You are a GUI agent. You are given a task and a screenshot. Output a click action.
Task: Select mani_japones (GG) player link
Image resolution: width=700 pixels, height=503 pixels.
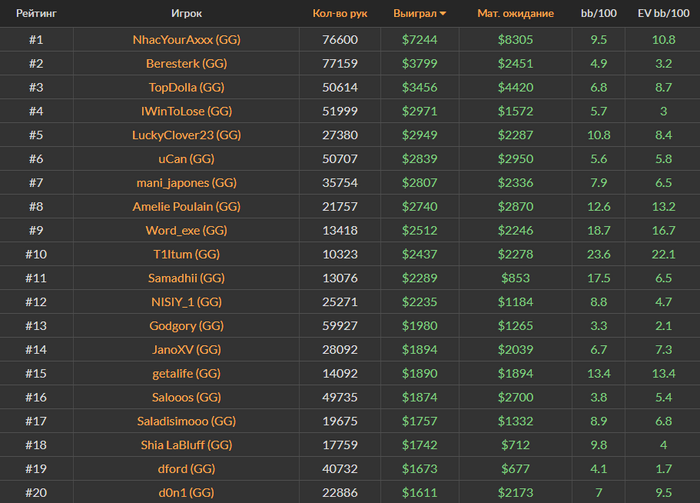point(186,183)
